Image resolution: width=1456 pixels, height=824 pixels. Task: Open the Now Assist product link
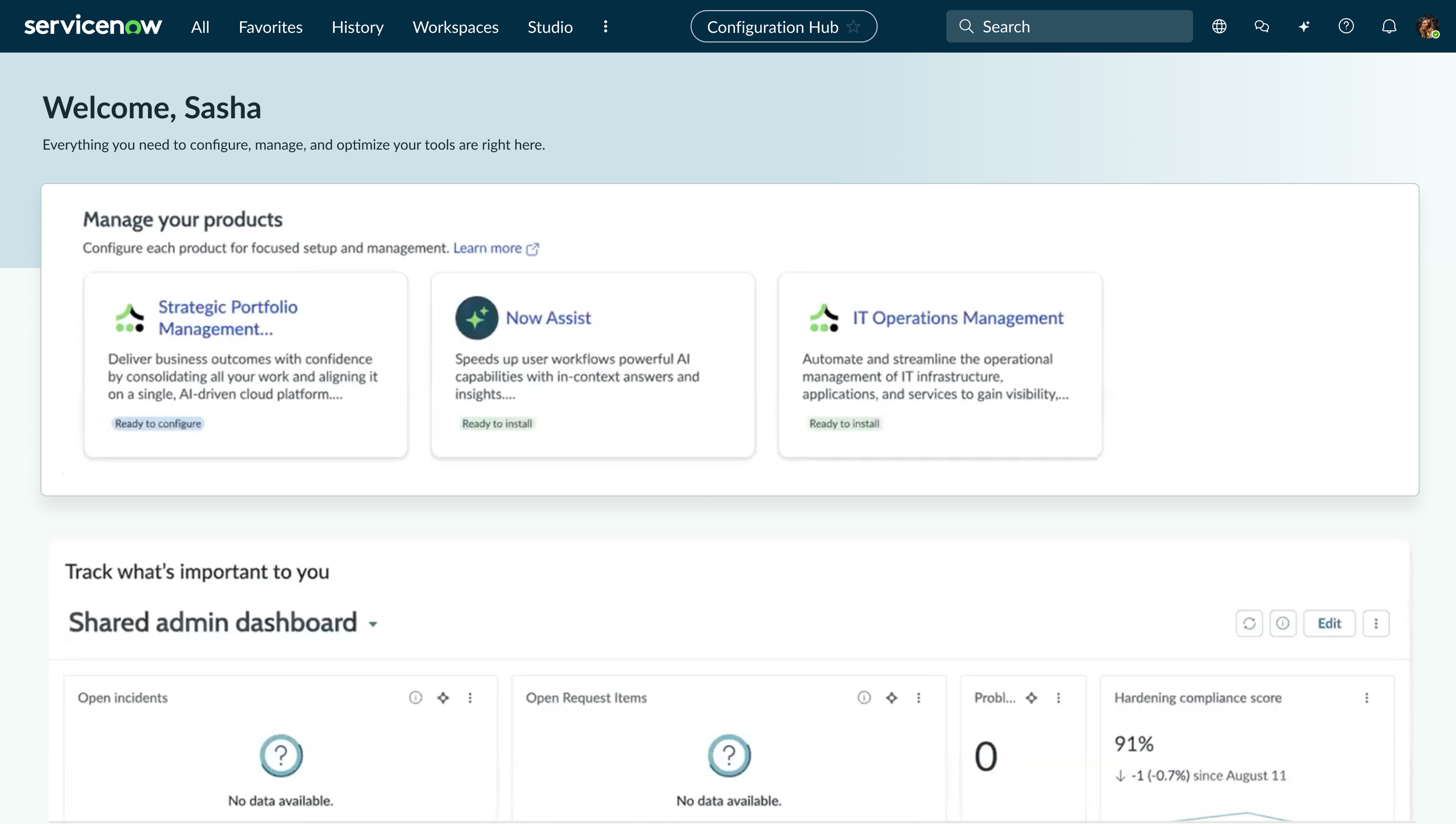coord(549,317)
